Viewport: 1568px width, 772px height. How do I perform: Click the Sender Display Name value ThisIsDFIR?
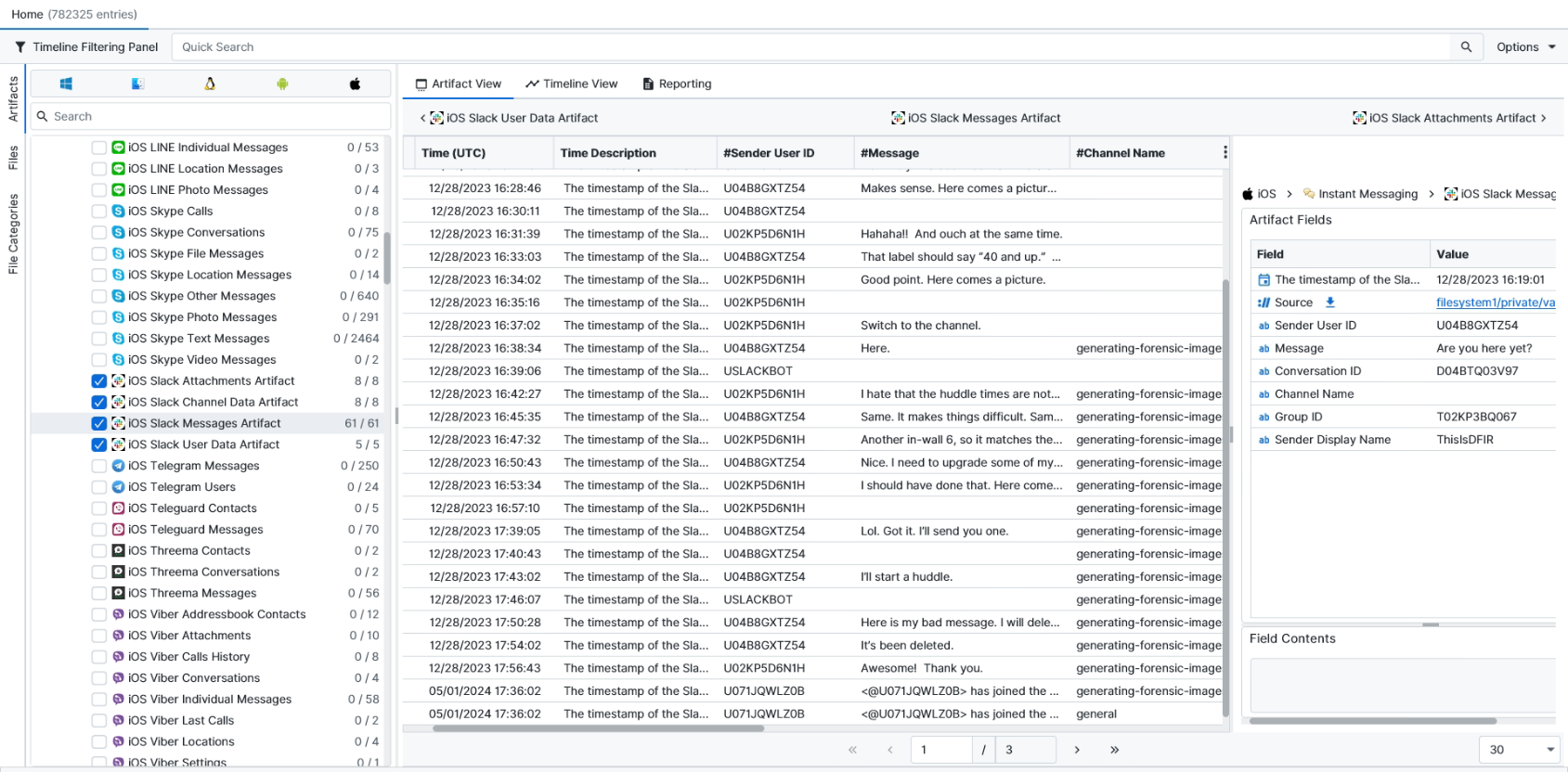(x=1464, y=440)
